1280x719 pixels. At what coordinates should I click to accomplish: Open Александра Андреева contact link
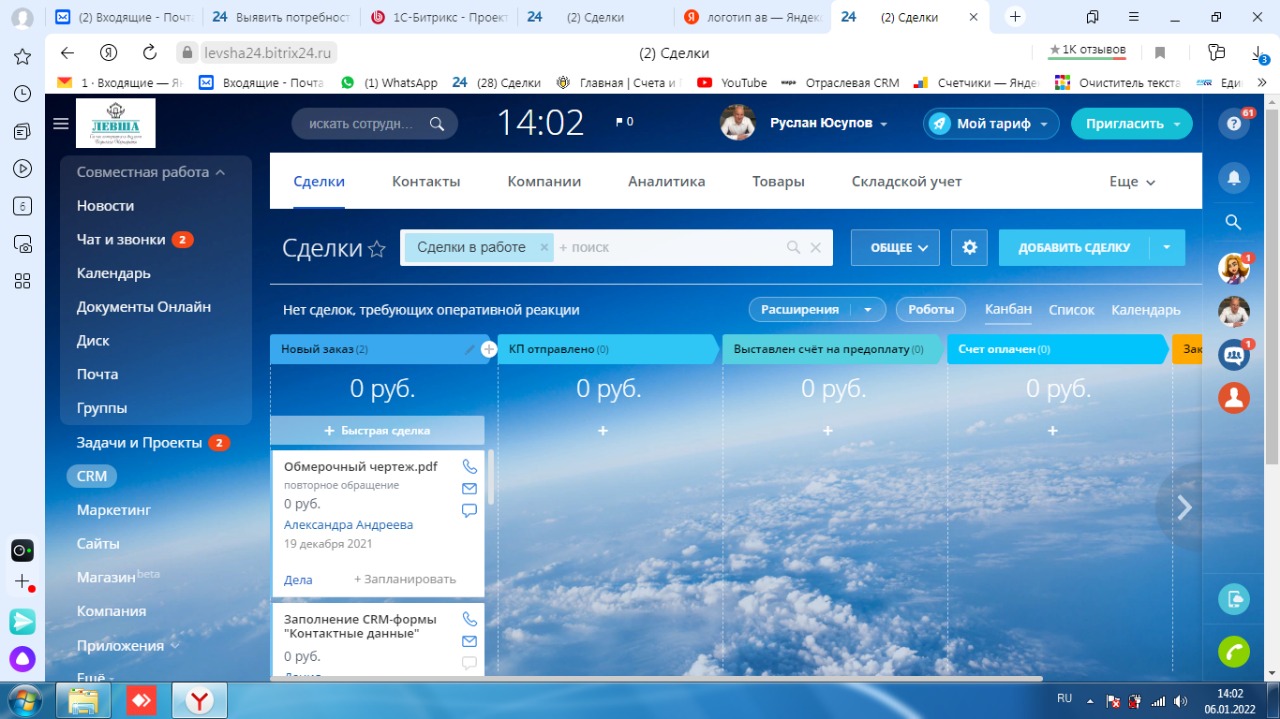click(x=348, y=524)
